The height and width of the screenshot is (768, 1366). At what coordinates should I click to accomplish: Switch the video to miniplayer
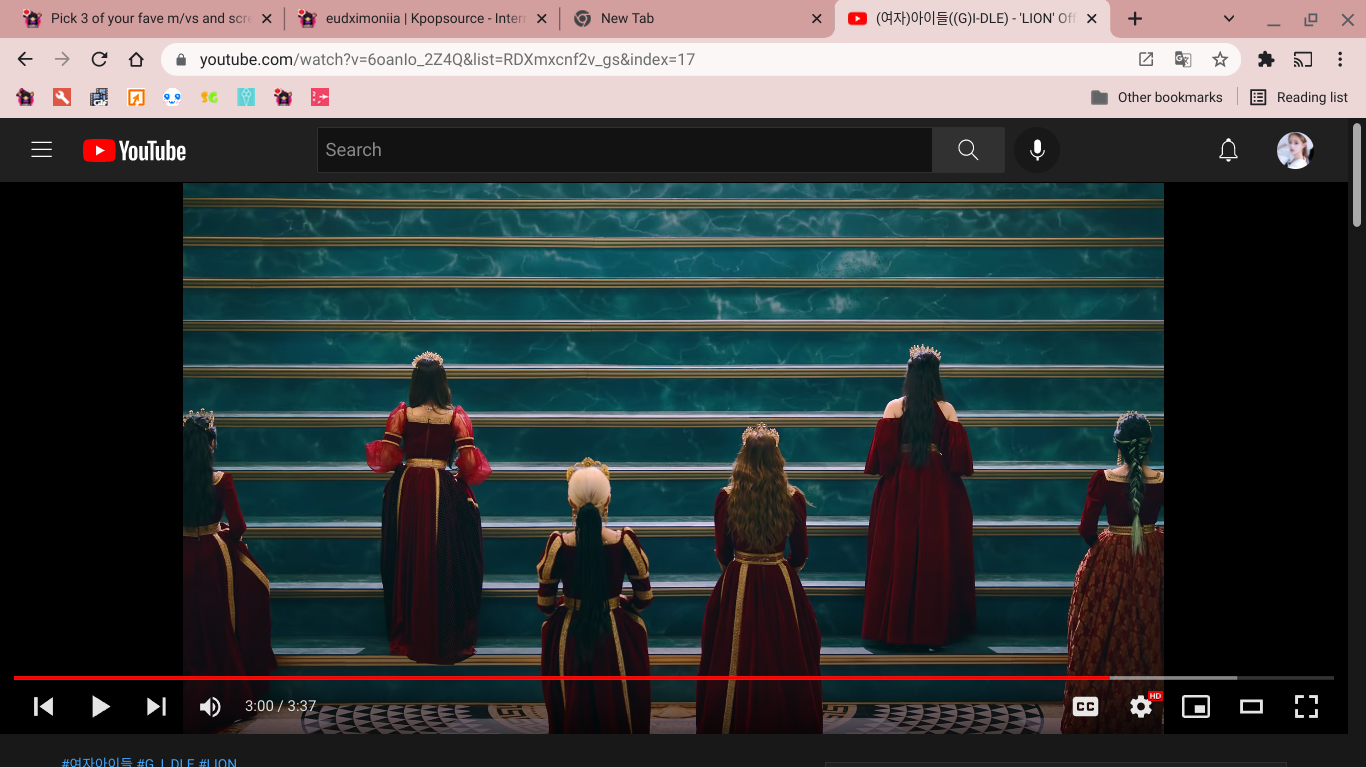1196,706
